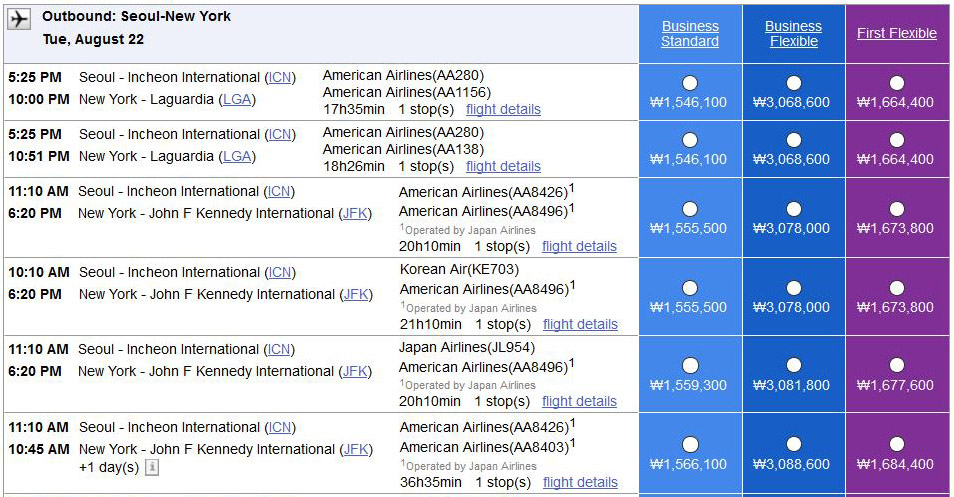Click the "American Airlines(AA1156)" flight text
This screenshot has height=497, width=954.
(x=406, y=92)
